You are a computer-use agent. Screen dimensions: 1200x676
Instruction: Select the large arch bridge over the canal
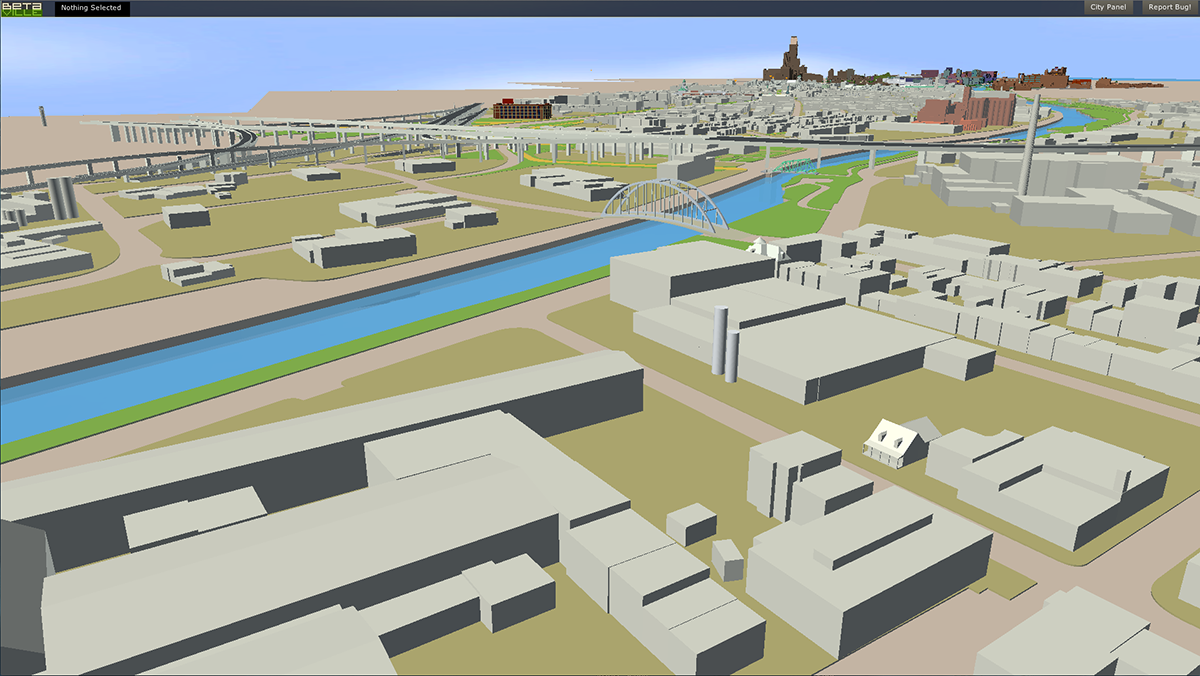pyautogui.click(x=668, y=205)
